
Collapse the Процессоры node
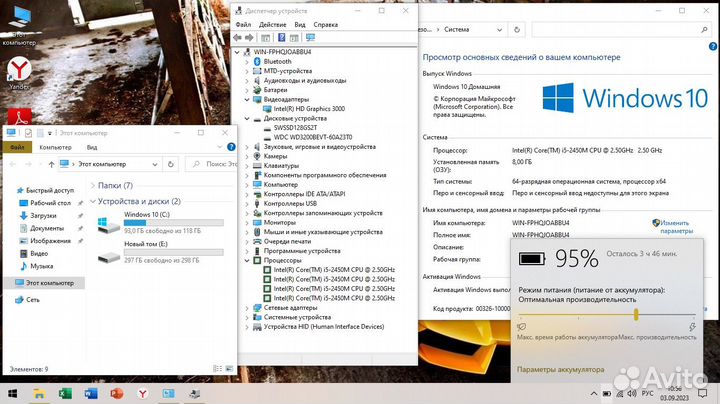(x=247, y=261)
